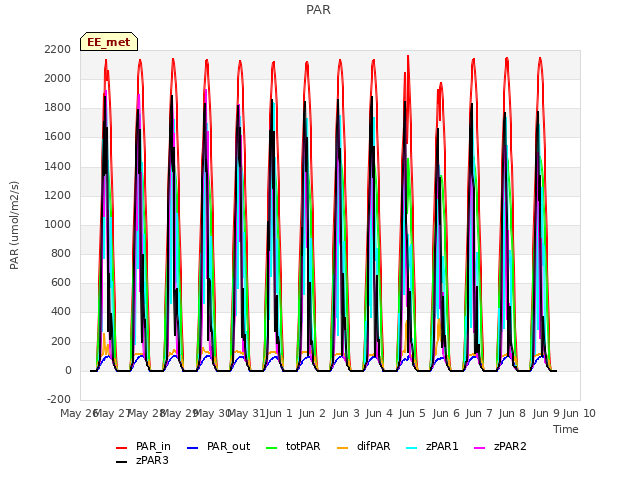Image resolution: width=640 pixels, height=480 pixels.
Task: Click the 400 y-axis tick label
Action: (x=61, y=311)
